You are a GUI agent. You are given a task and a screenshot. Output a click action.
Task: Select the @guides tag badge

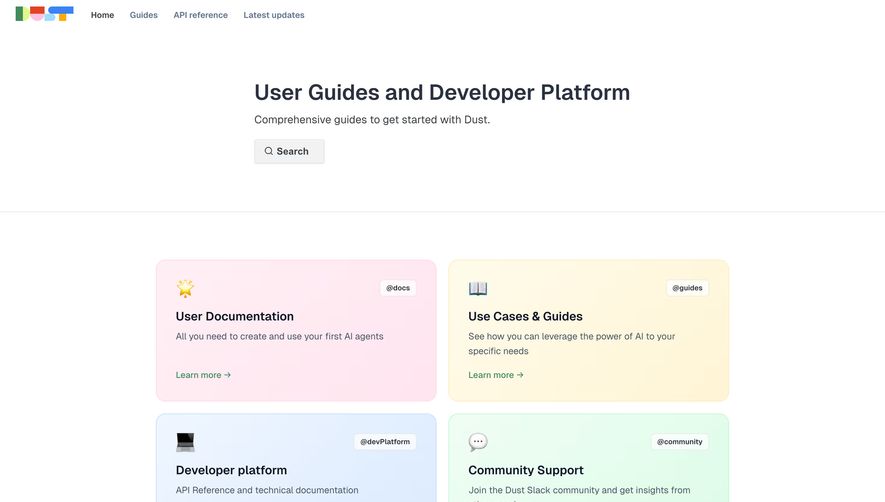tap(687, 288)
